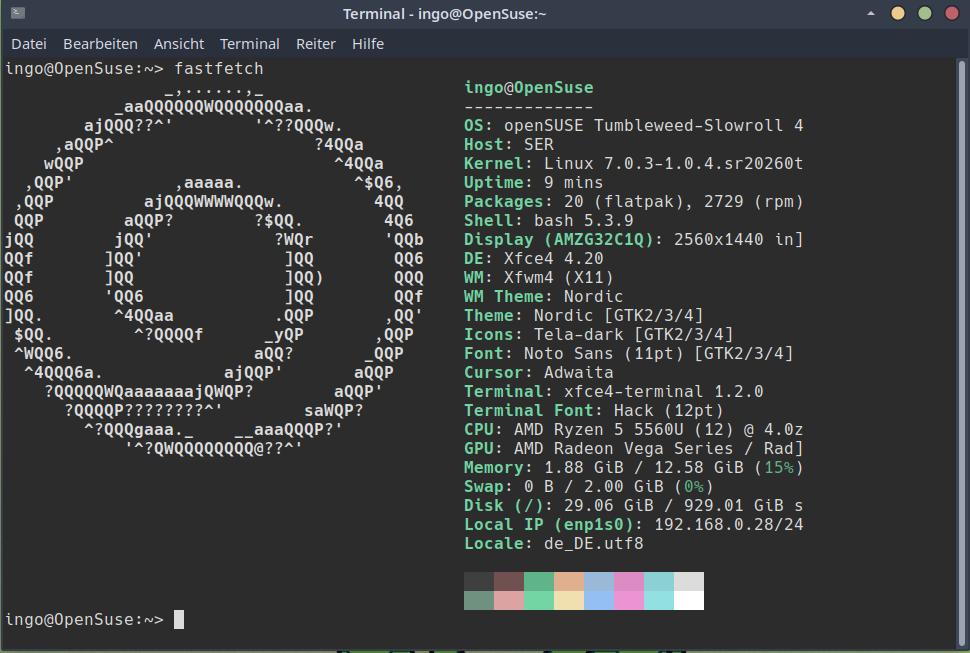Click the white color block, bottom row

tap(689, 600)
